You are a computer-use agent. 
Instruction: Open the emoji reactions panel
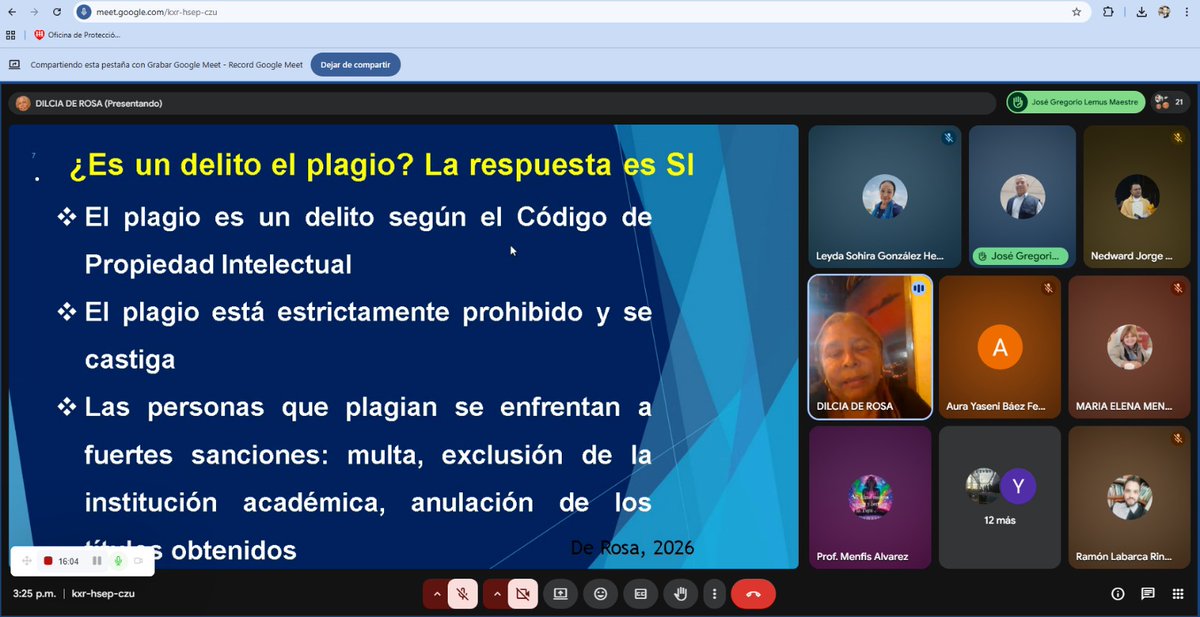point(600,593)
